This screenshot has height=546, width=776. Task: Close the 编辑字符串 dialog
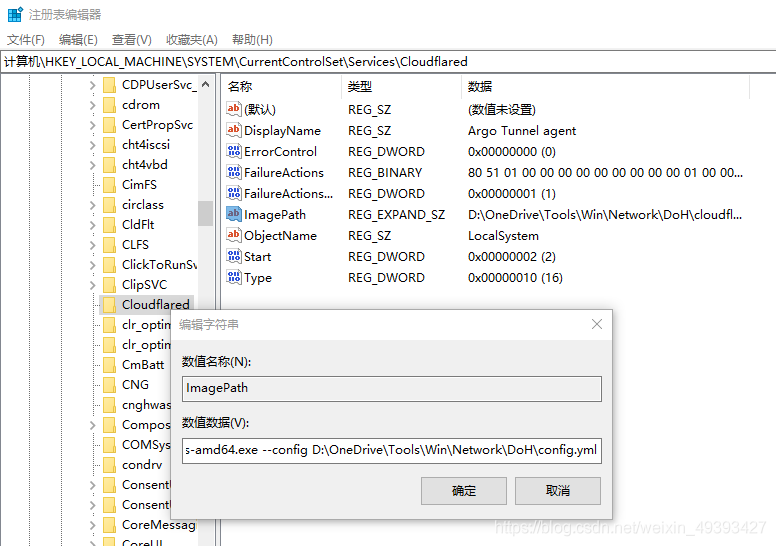[597, 324]
